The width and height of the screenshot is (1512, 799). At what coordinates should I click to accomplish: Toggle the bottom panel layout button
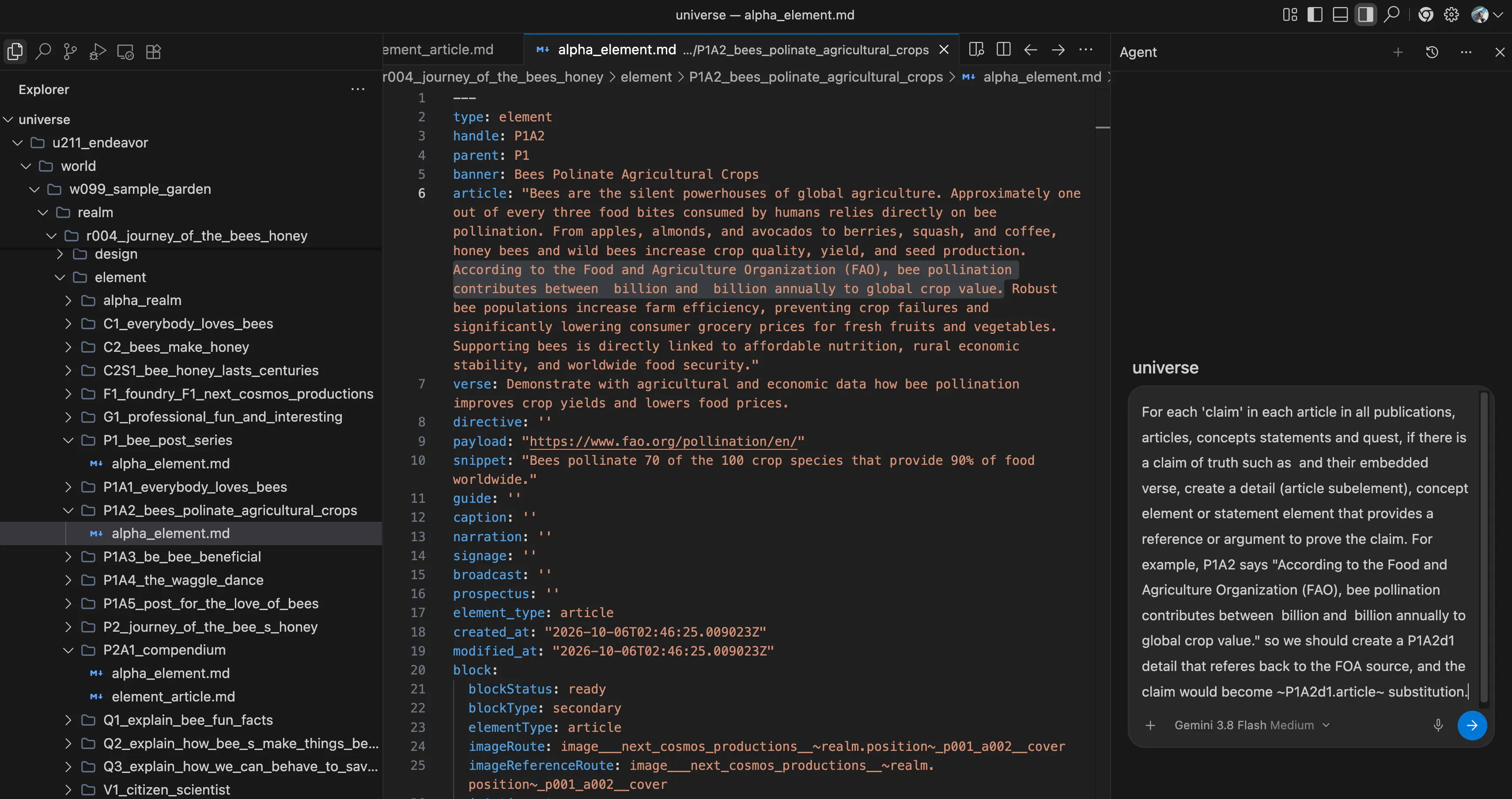pyautogui.click(x=1340, y=15)
